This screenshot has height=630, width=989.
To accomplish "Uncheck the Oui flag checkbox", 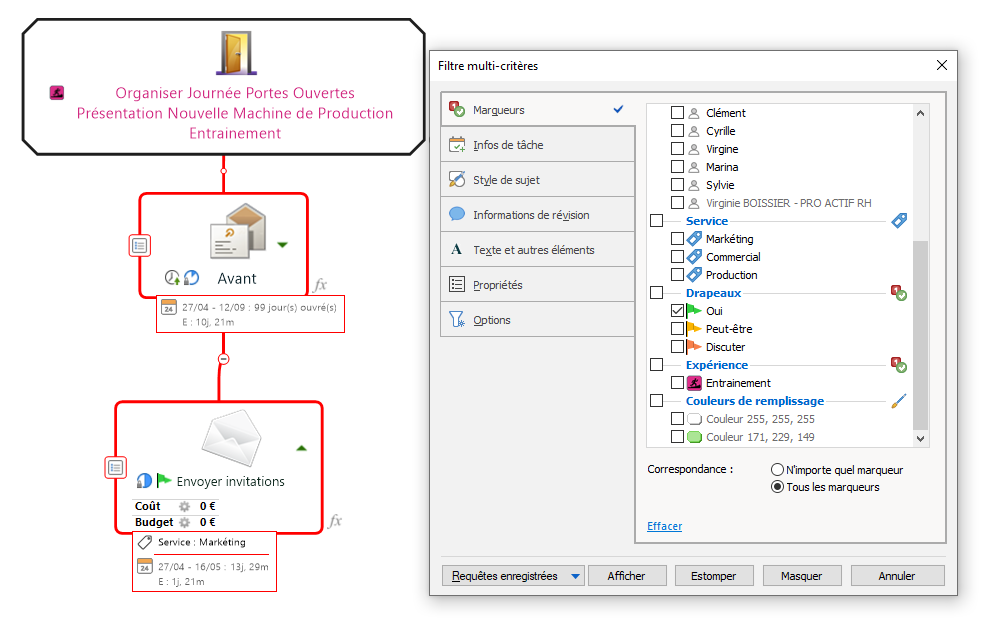I will click(x=678, y=311).
